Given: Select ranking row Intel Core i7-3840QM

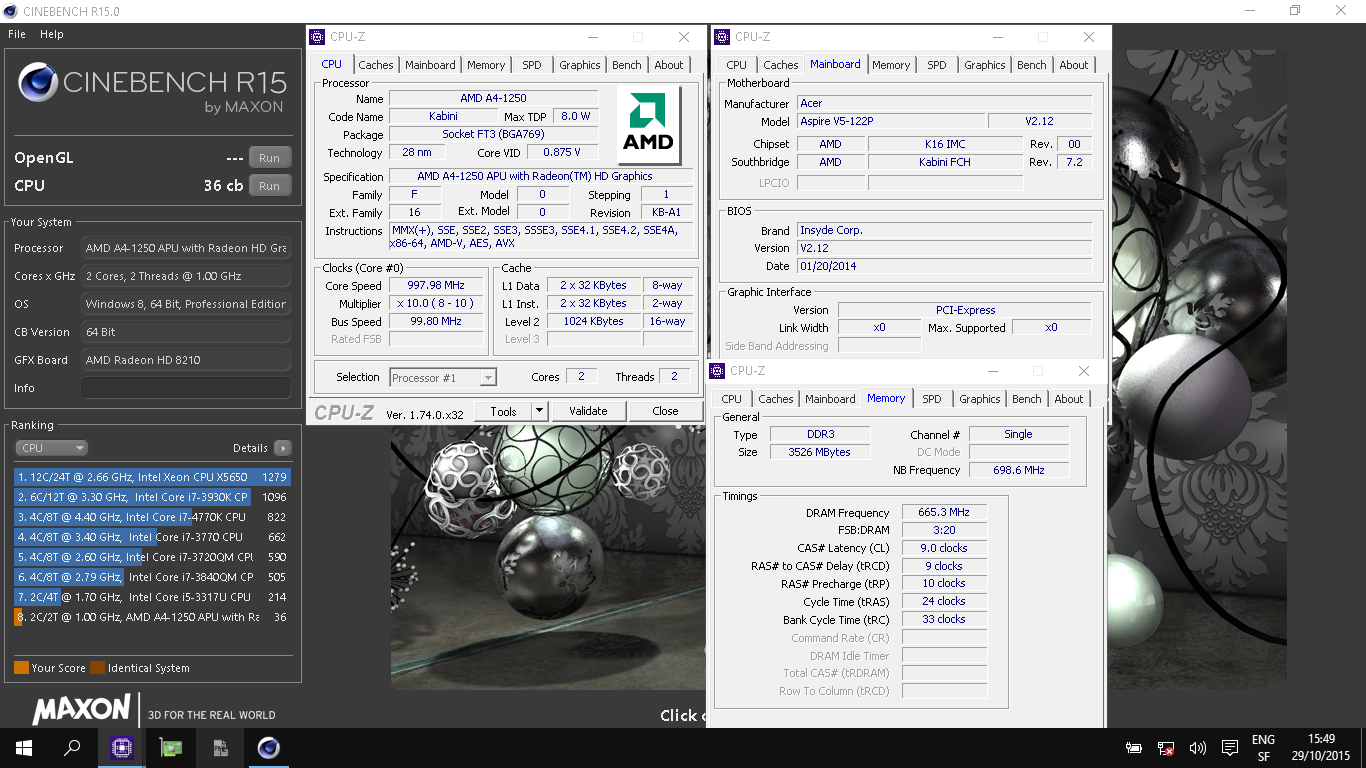Looking at the screenshot, I should point(152,577).
